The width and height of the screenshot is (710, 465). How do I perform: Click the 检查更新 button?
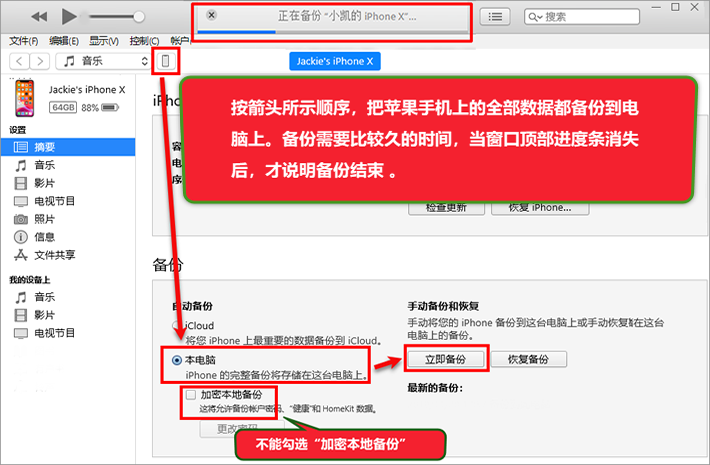click(446, 208)
